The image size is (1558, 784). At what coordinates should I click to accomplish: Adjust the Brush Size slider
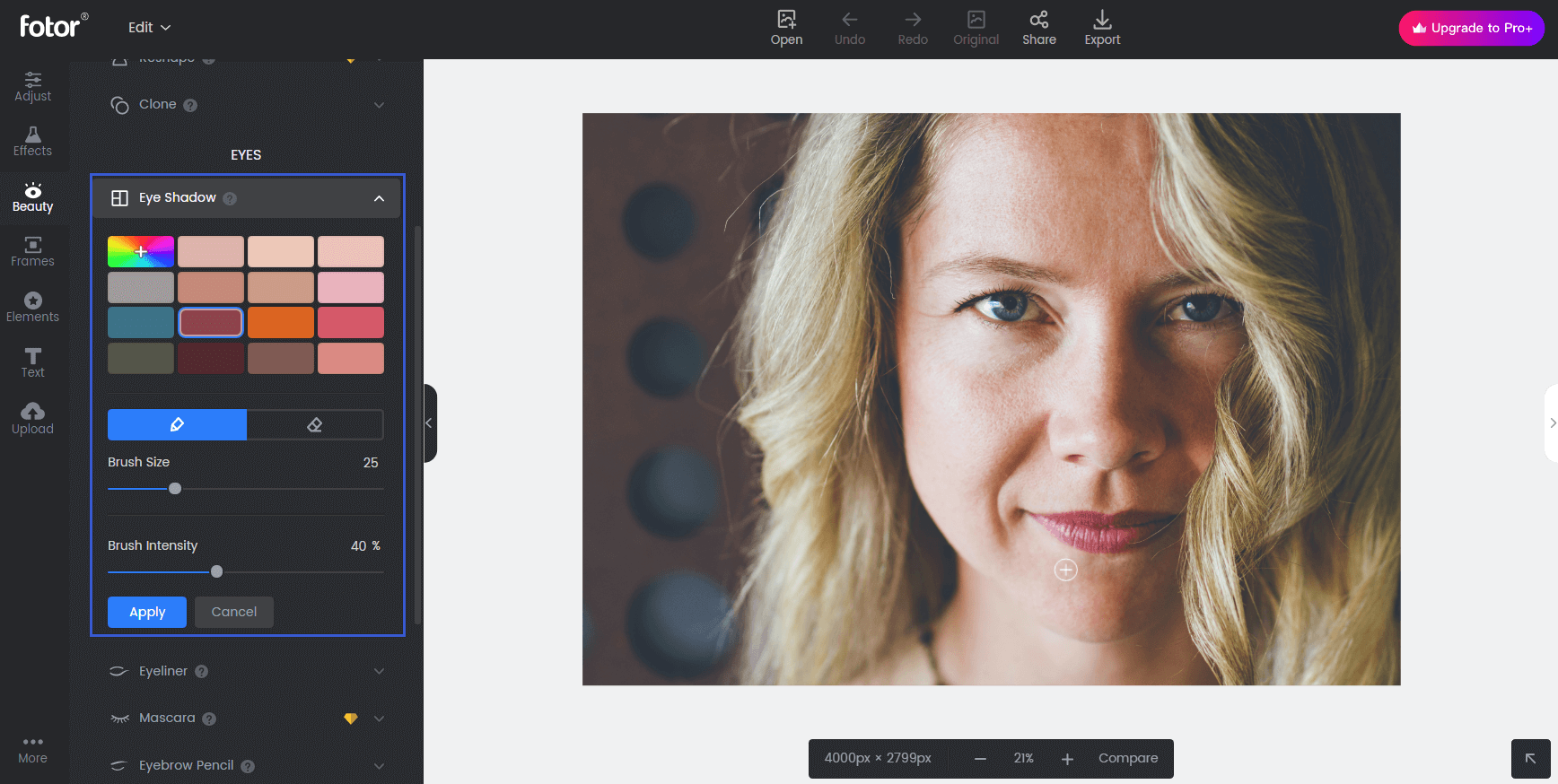tap(175, 489)
